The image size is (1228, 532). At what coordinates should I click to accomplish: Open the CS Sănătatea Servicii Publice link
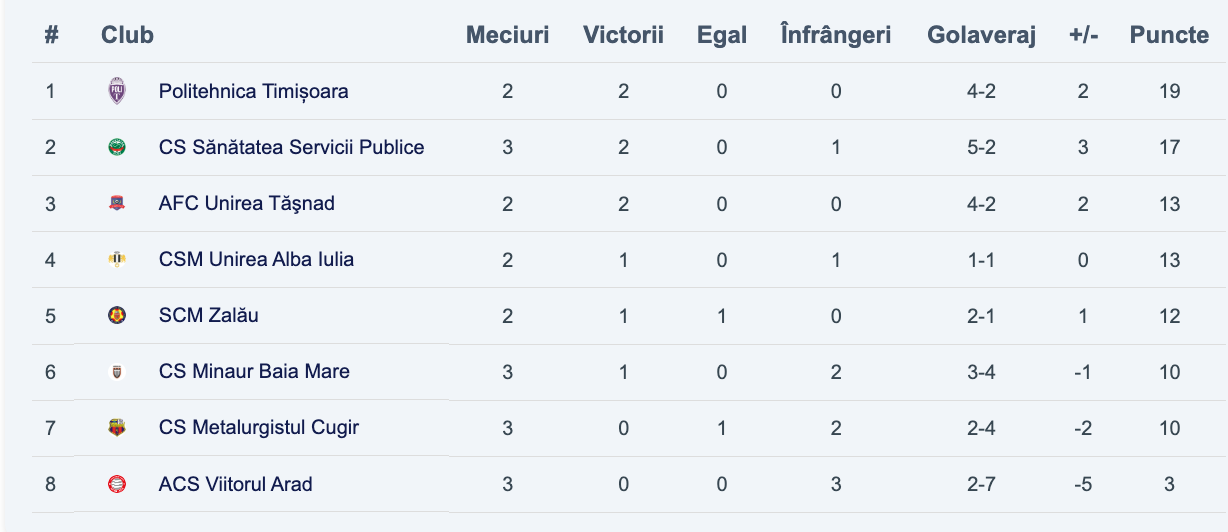point(291,147)
